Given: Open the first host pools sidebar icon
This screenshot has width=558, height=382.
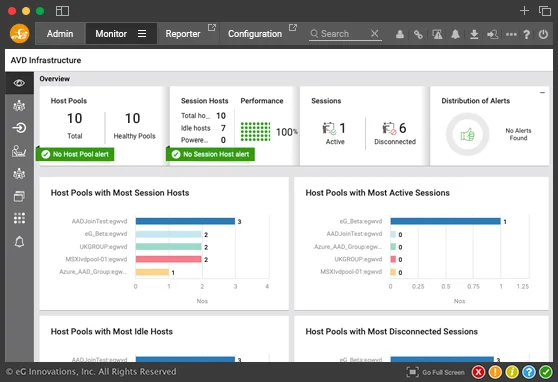Looking at the screenshot, I should (19, 106).
